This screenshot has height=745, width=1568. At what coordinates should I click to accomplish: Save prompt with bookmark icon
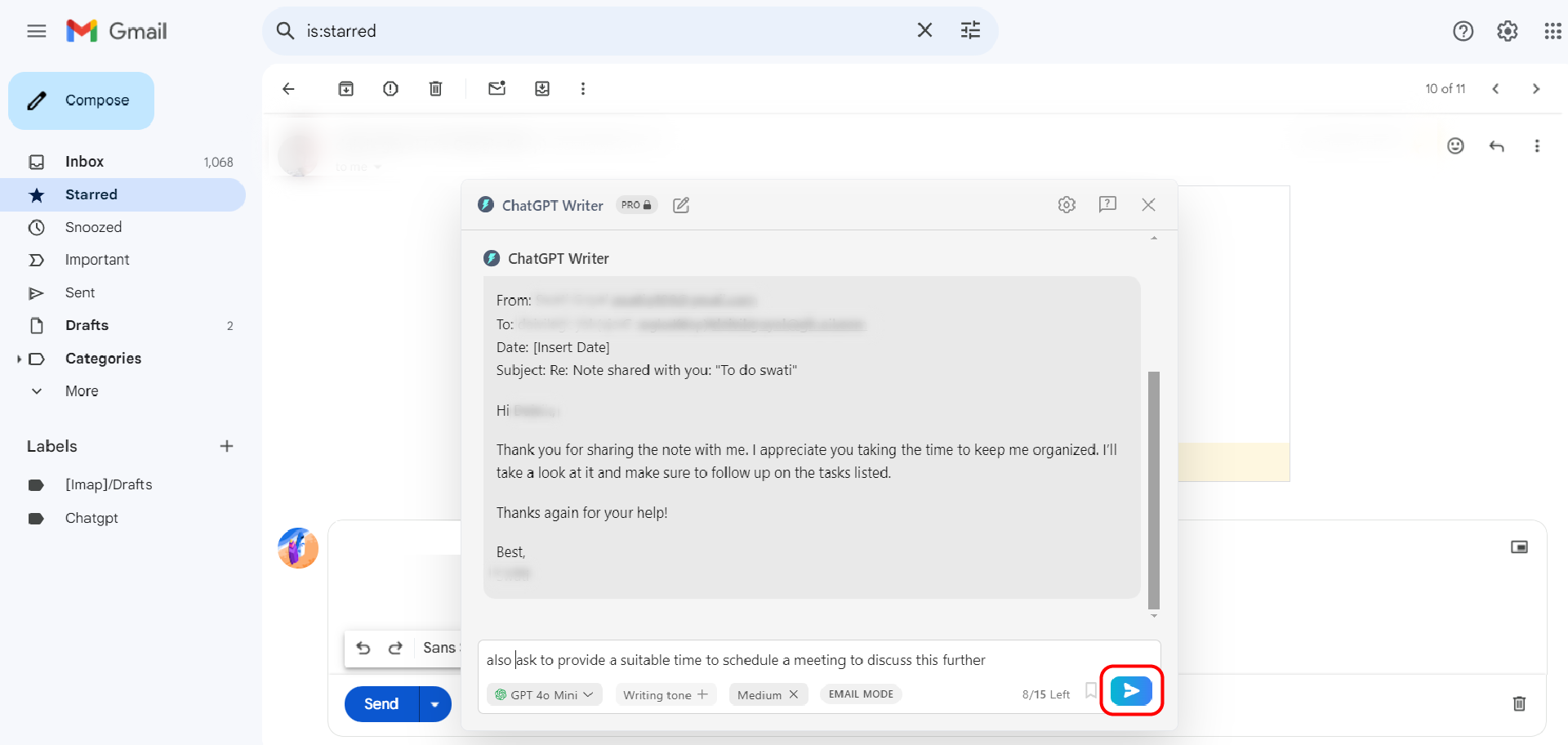click(1090, 691)
